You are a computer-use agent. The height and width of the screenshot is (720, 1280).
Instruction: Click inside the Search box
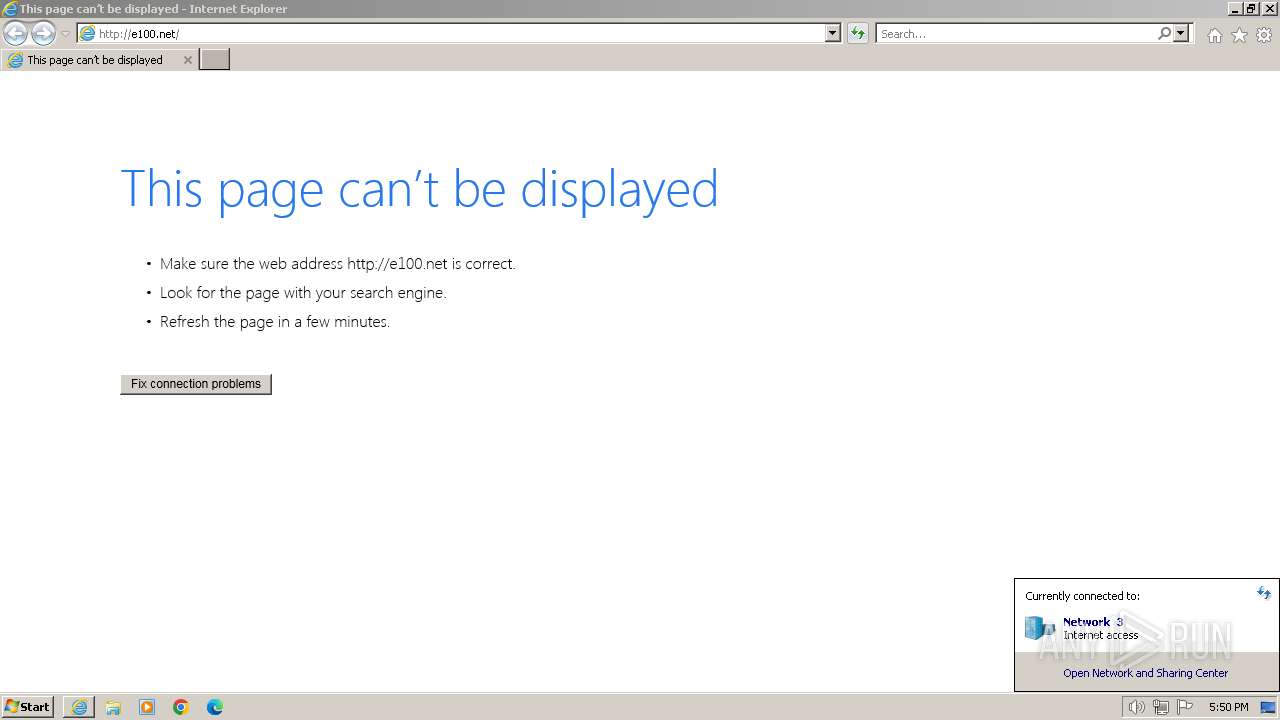1016,34
